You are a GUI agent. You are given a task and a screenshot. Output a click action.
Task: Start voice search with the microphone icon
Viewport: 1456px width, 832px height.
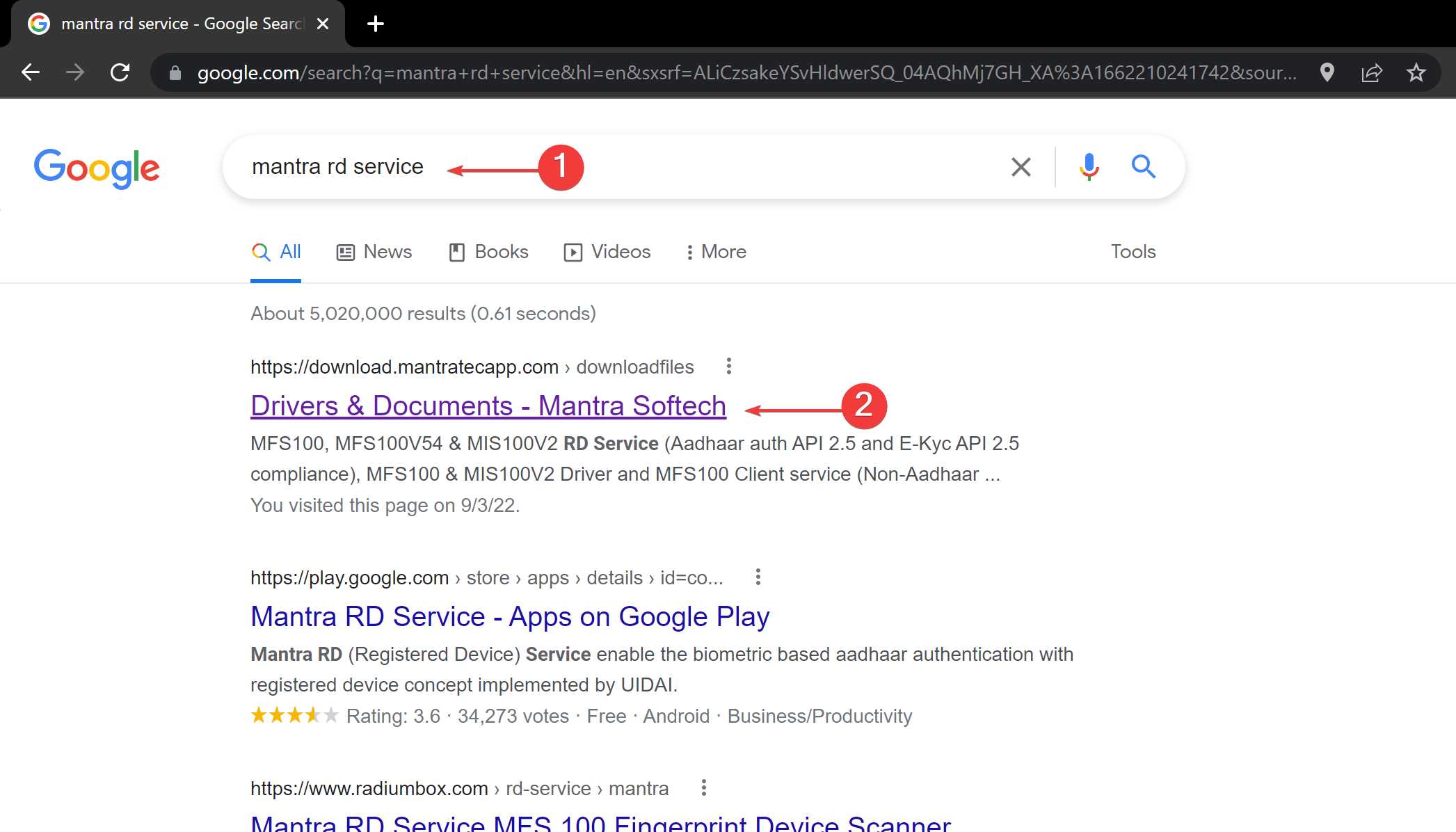1089,167
